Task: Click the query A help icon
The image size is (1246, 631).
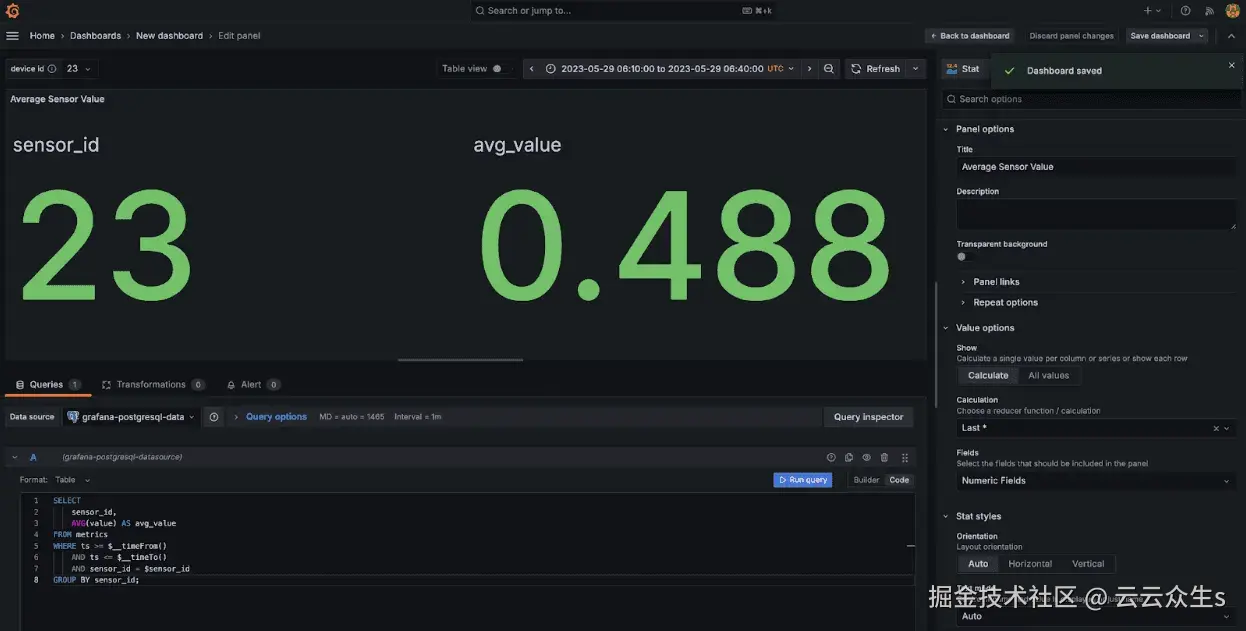Action: [831, 457]
